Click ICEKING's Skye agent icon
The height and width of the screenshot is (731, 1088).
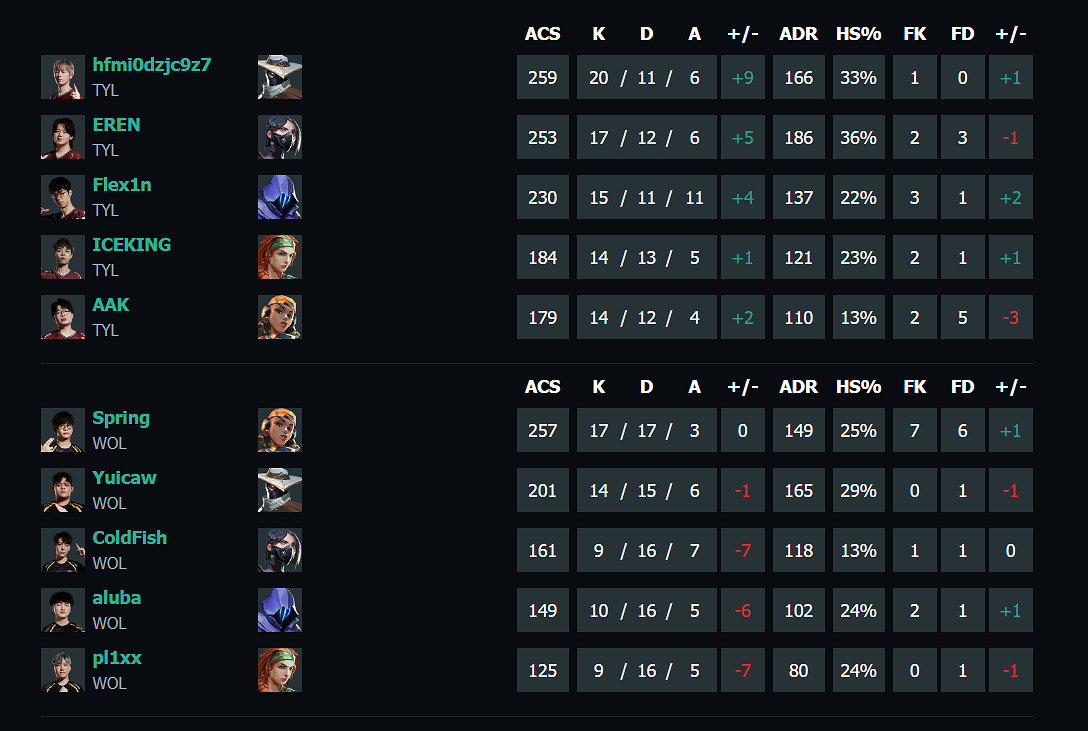tap(279, 257)
